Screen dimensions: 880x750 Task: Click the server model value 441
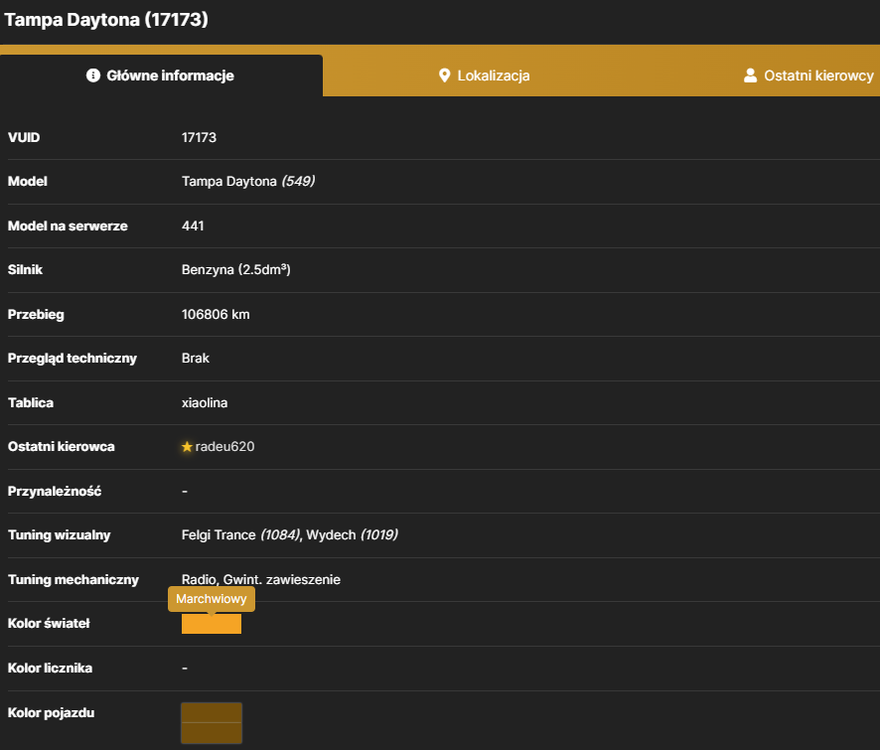[193, 226]
